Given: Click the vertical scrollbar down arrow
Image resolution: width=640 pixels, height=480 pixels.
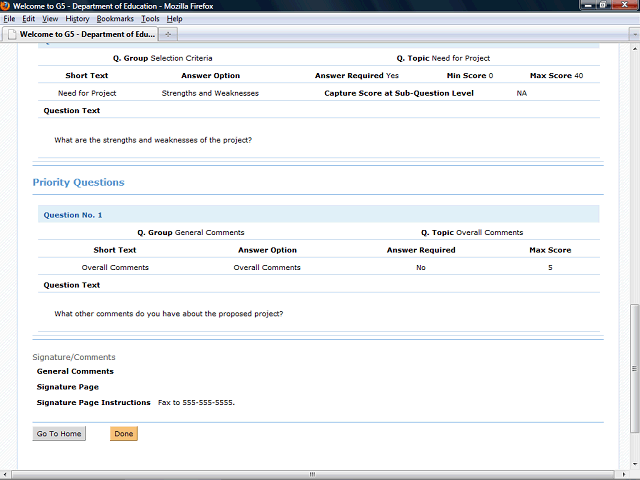Looking at the screenshot, I should [634, 461].
